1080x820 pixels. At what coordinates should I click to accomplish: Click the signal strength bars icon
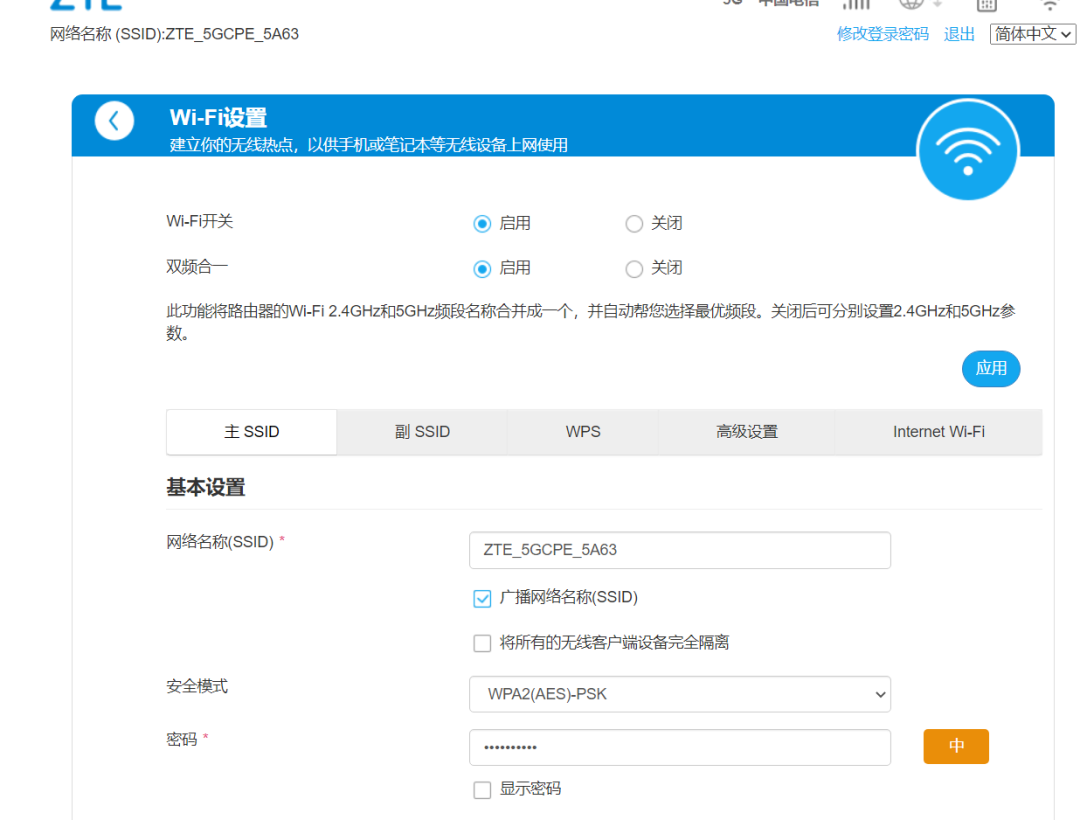click(856, 5)
